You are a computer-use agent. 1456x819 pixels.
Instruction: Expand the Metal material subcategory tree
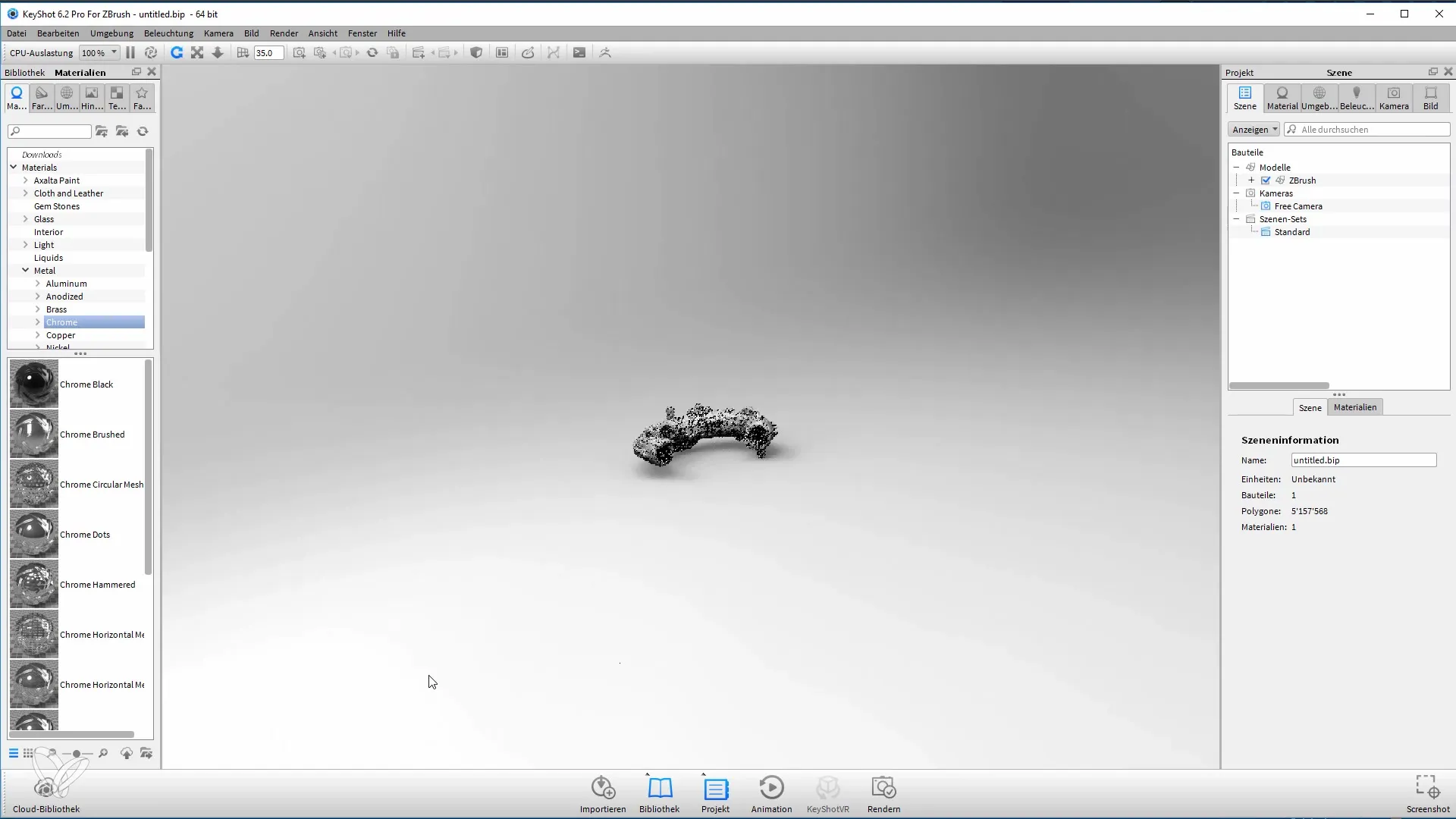(x=25, y=270)
